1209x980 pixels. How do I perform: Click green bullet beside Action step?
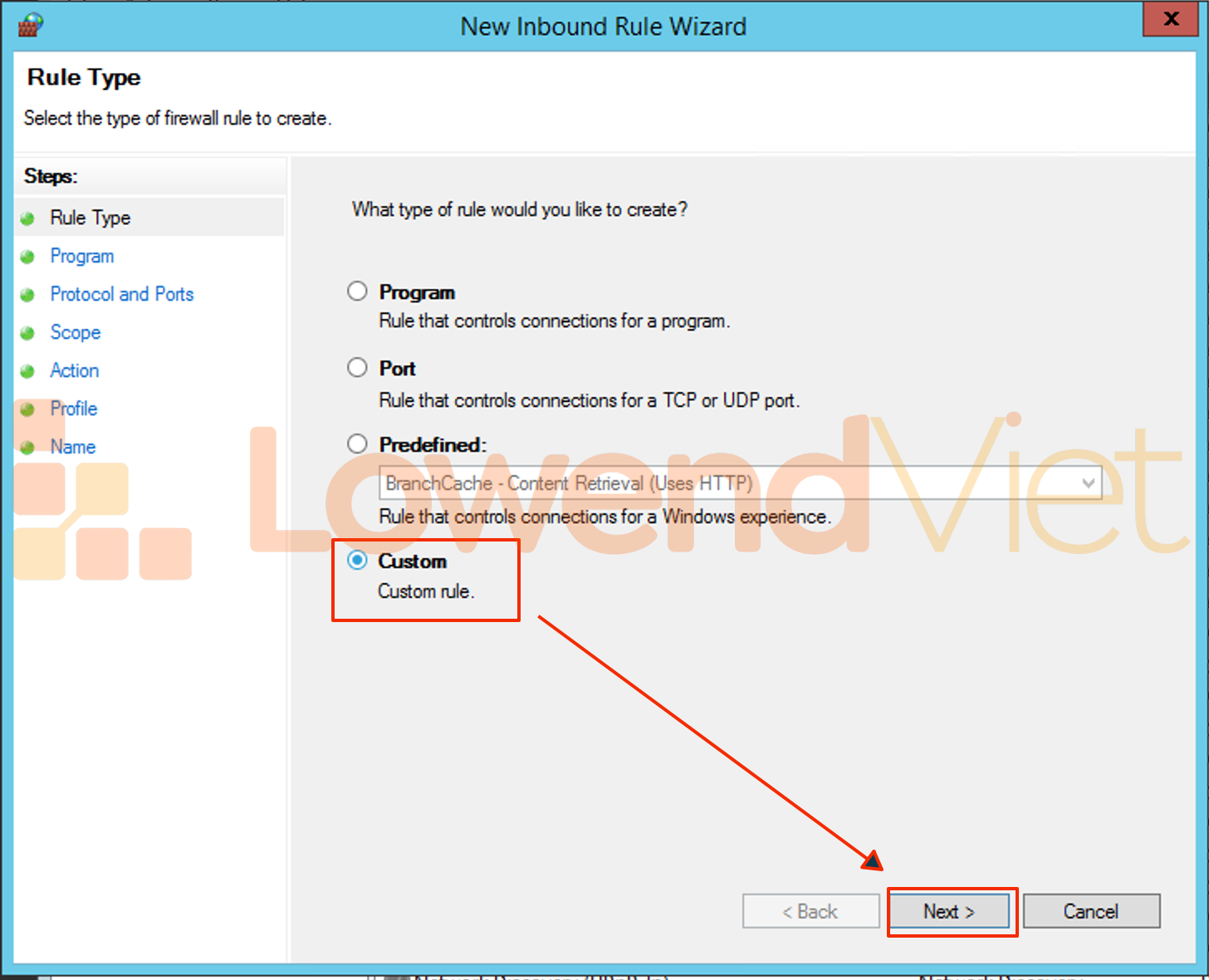(x=27, y=371)
